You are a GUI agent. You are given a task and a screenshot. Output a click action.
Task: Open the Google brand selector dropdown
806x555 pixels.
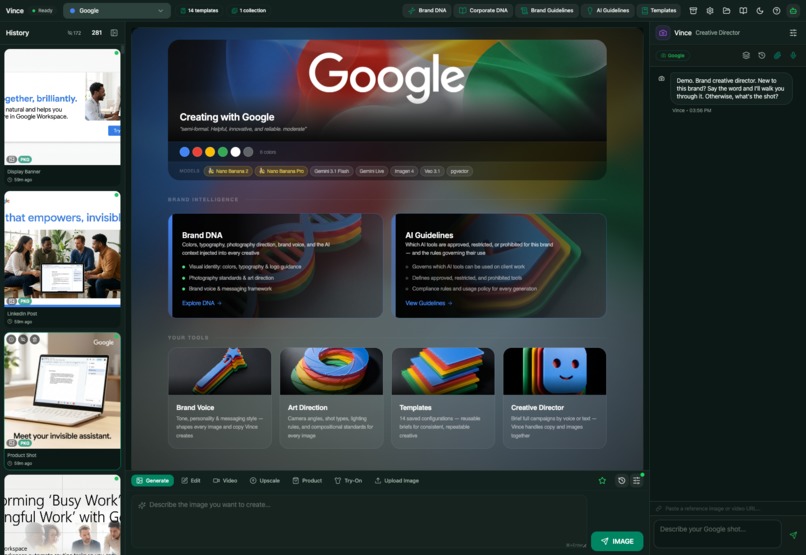click(117, 10)
